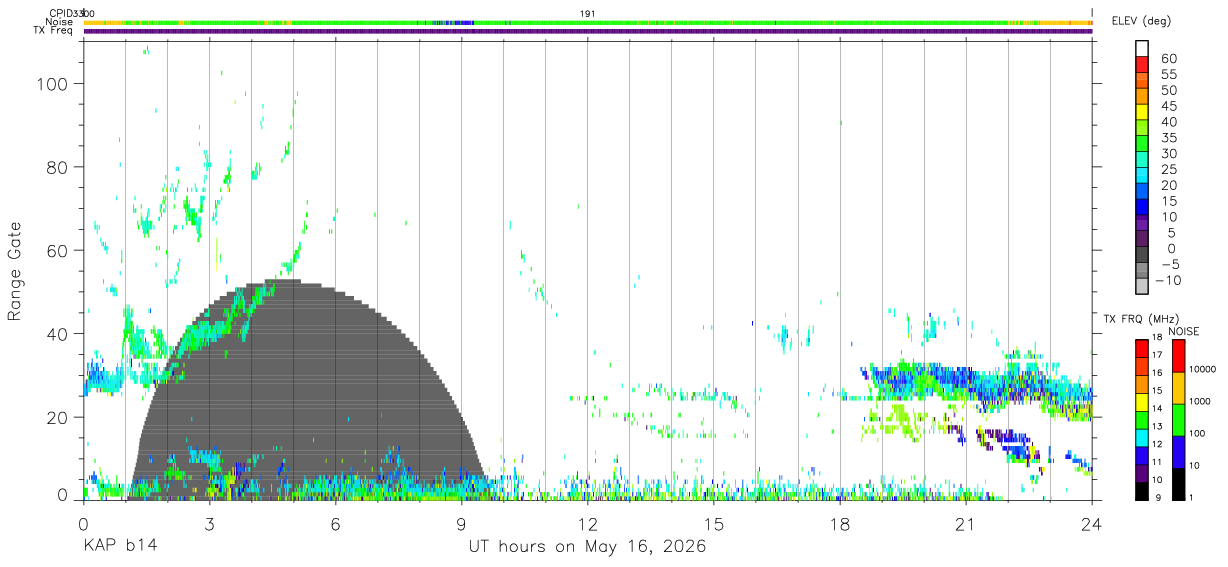Screen dimensions: 1228x567
Task: Click the red swatch between 55 and 60 on the ELEV bar
Action: (1142, 66)
